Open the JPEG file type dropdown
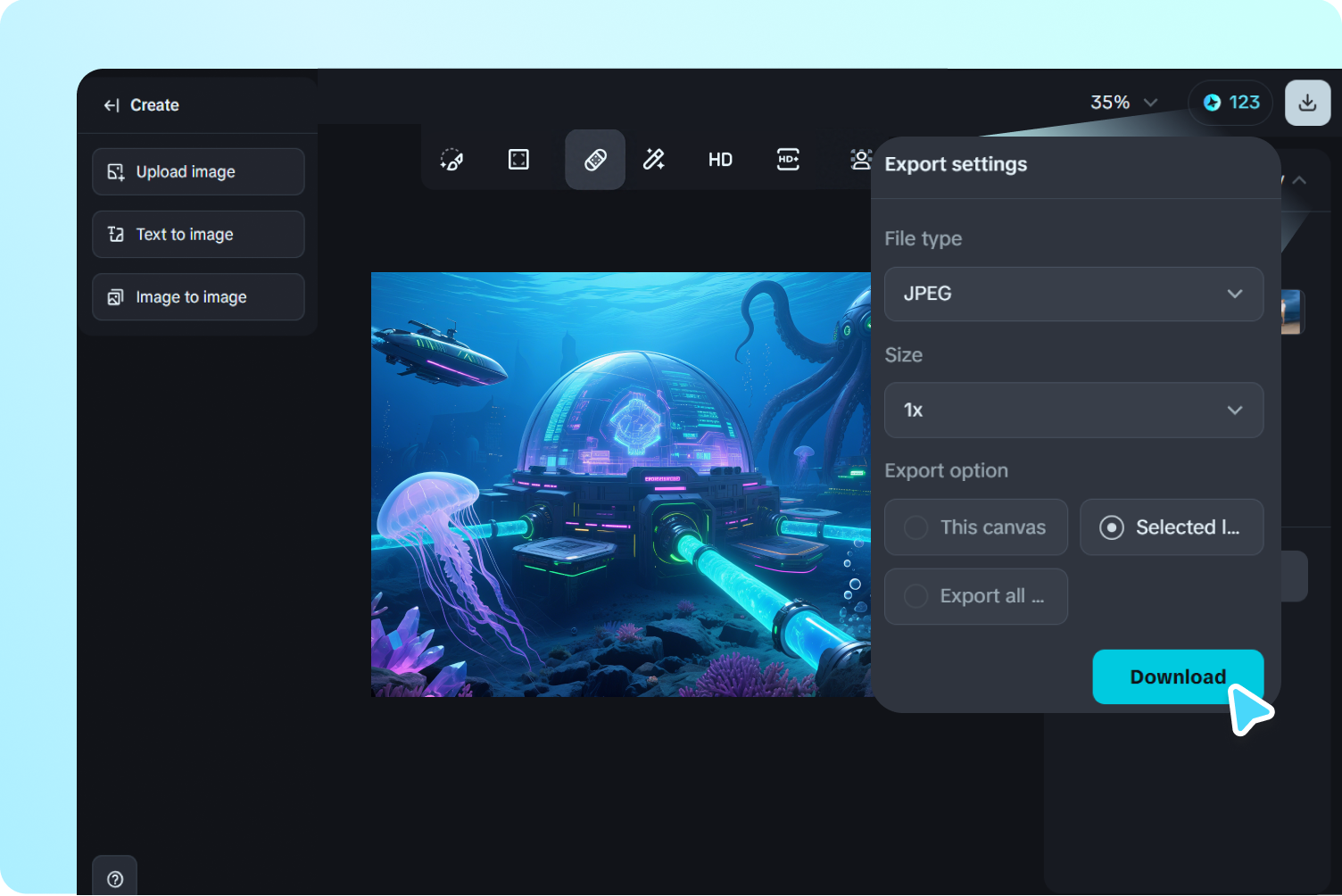1342x896 pixels. pyautogui.click(x=1073, y=294)
